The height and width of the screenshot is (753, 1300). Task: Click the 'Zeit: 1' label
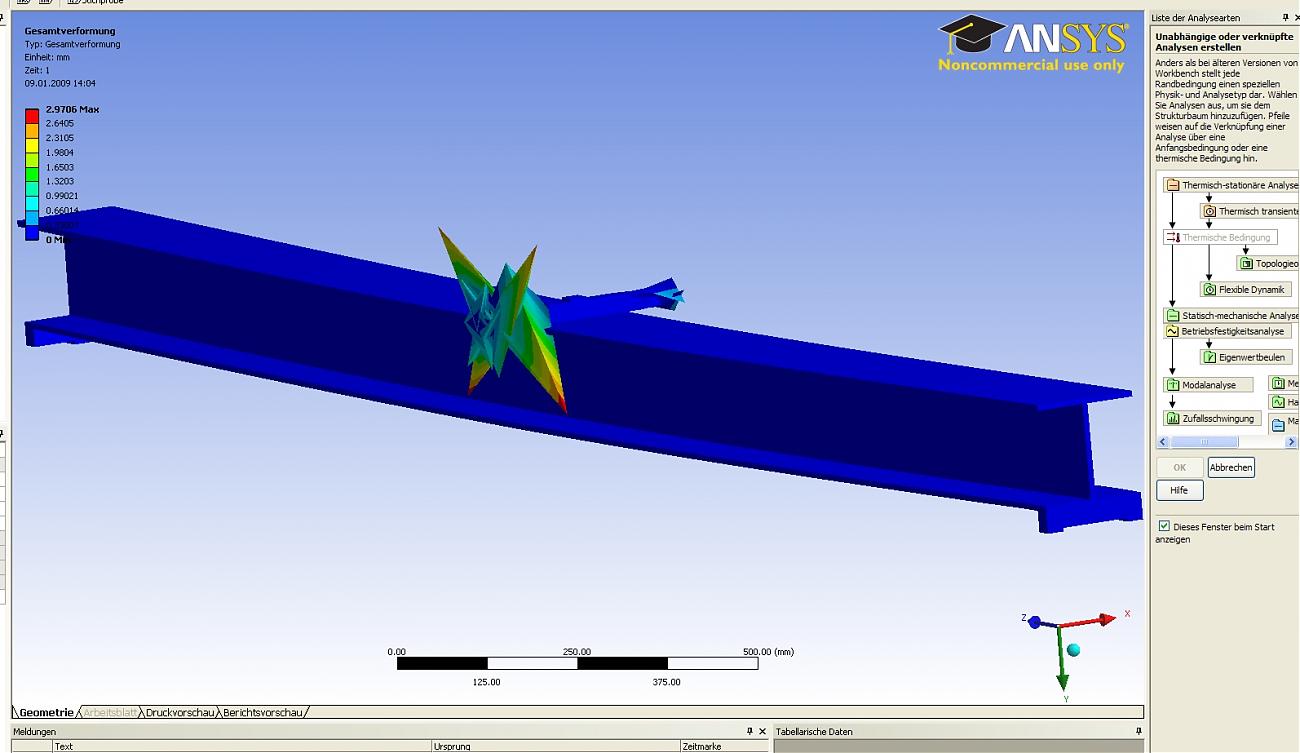[37, 70]
